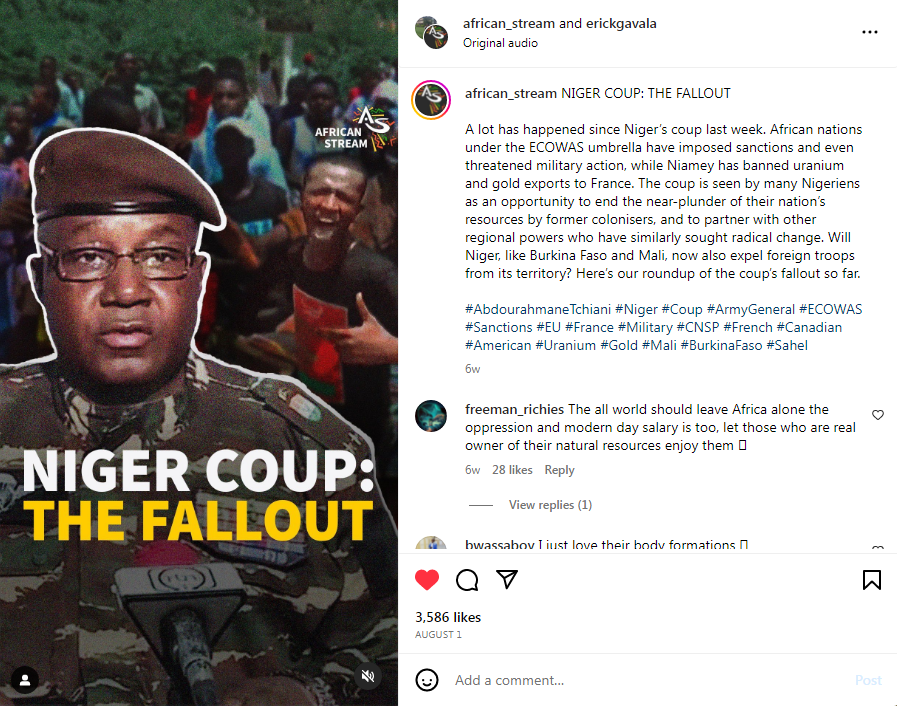
Task: Show tagged people icon on video
Action: [x=25, y=680]
